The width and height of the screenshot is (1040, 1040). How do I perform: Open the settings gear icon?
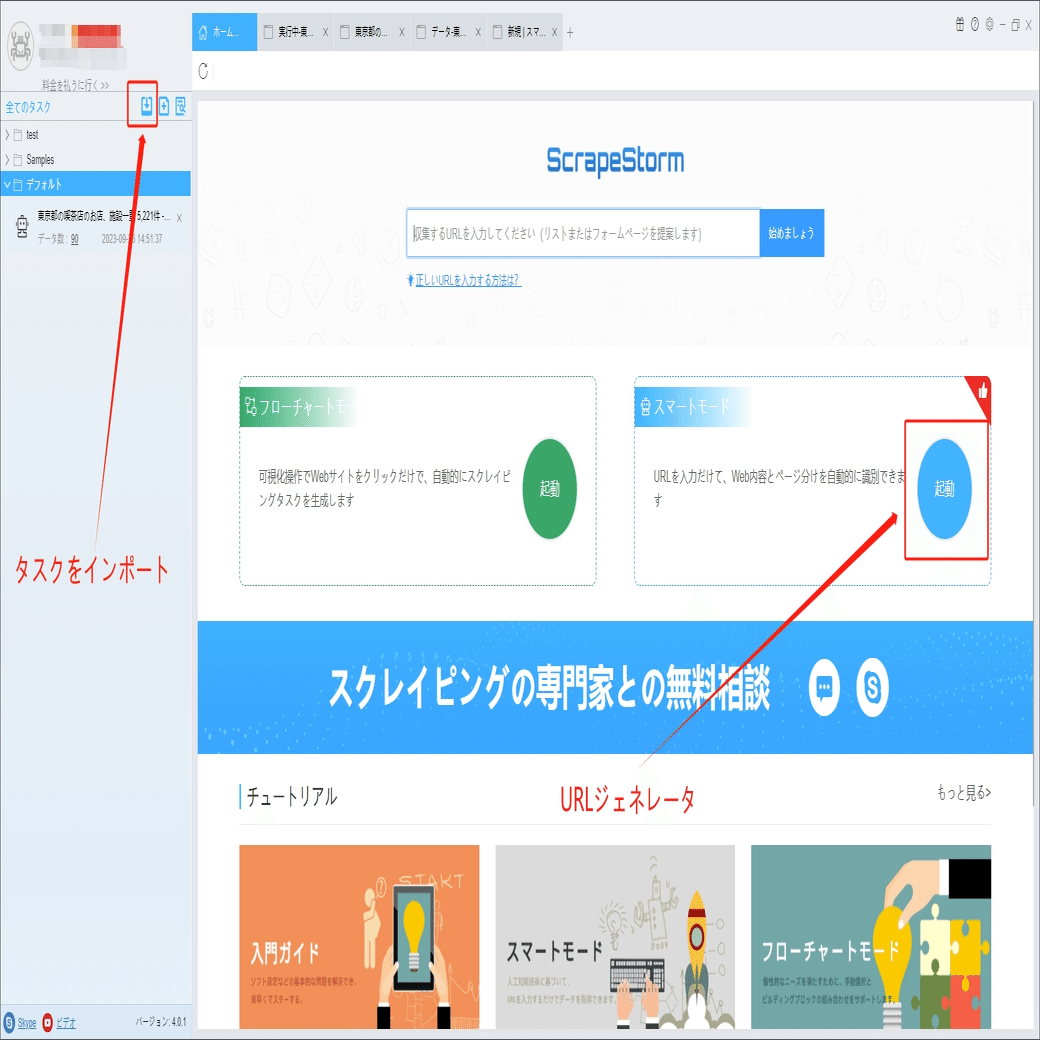pyautogui.click(x=989, y=25)
